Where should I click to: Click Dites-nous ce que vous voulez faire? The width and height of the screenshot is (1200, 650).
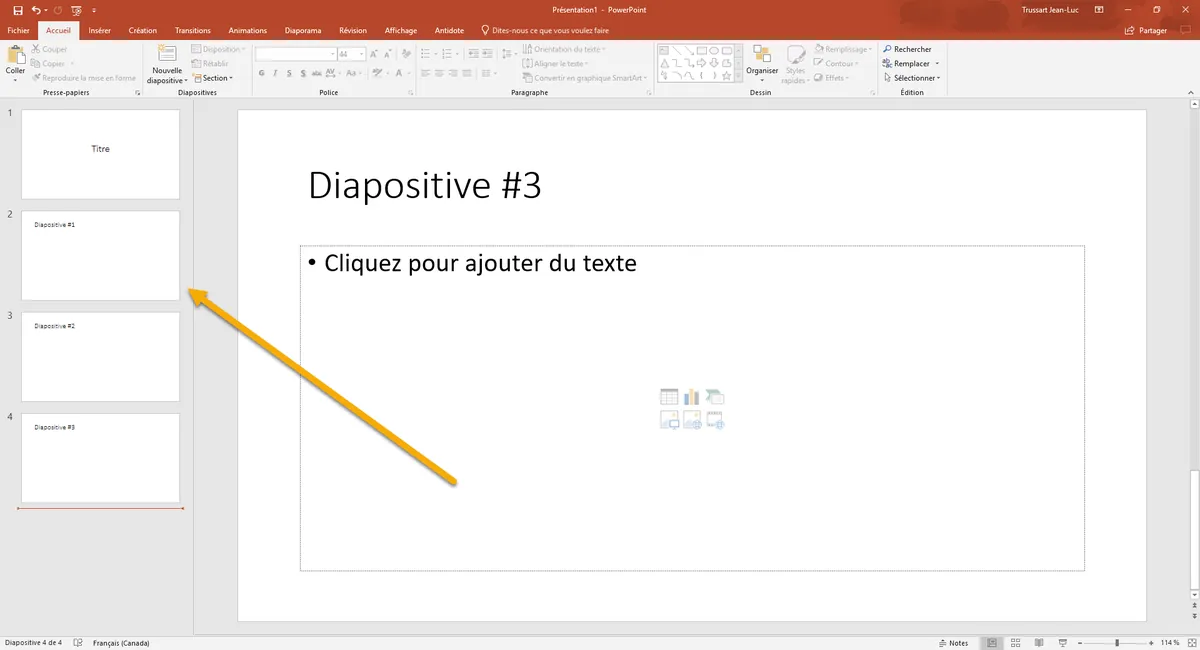coord(545,31)
